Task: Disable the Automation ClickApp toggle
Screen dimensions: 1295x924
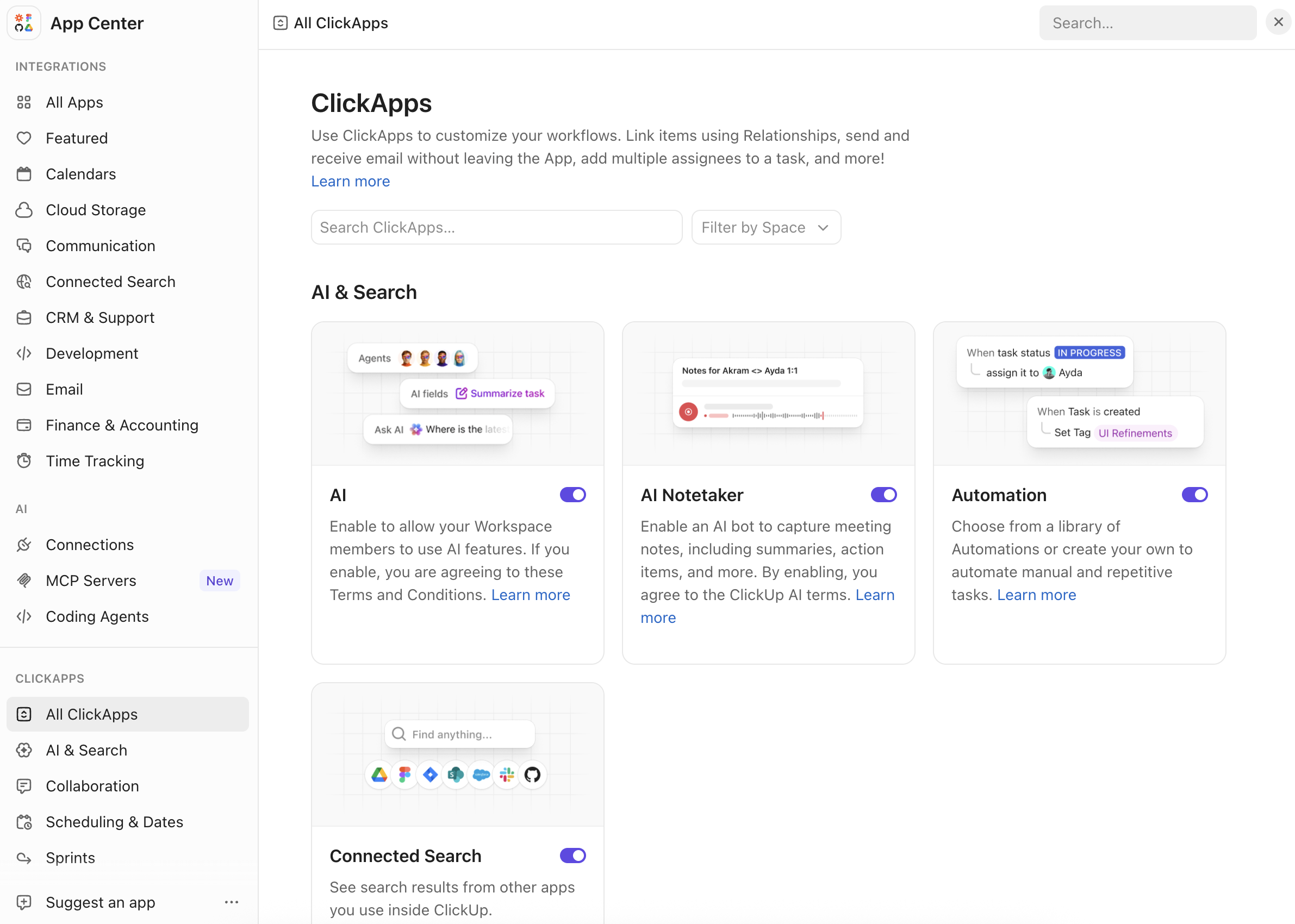Action: (1194, 495)
